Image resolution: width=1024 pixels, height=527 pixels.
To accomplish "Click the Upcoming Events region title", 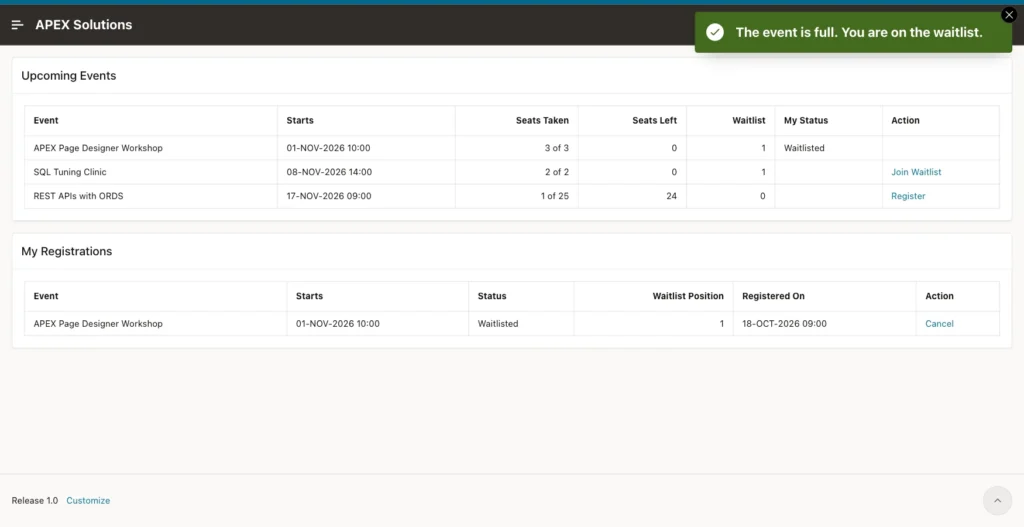I will tap(69, 76).
